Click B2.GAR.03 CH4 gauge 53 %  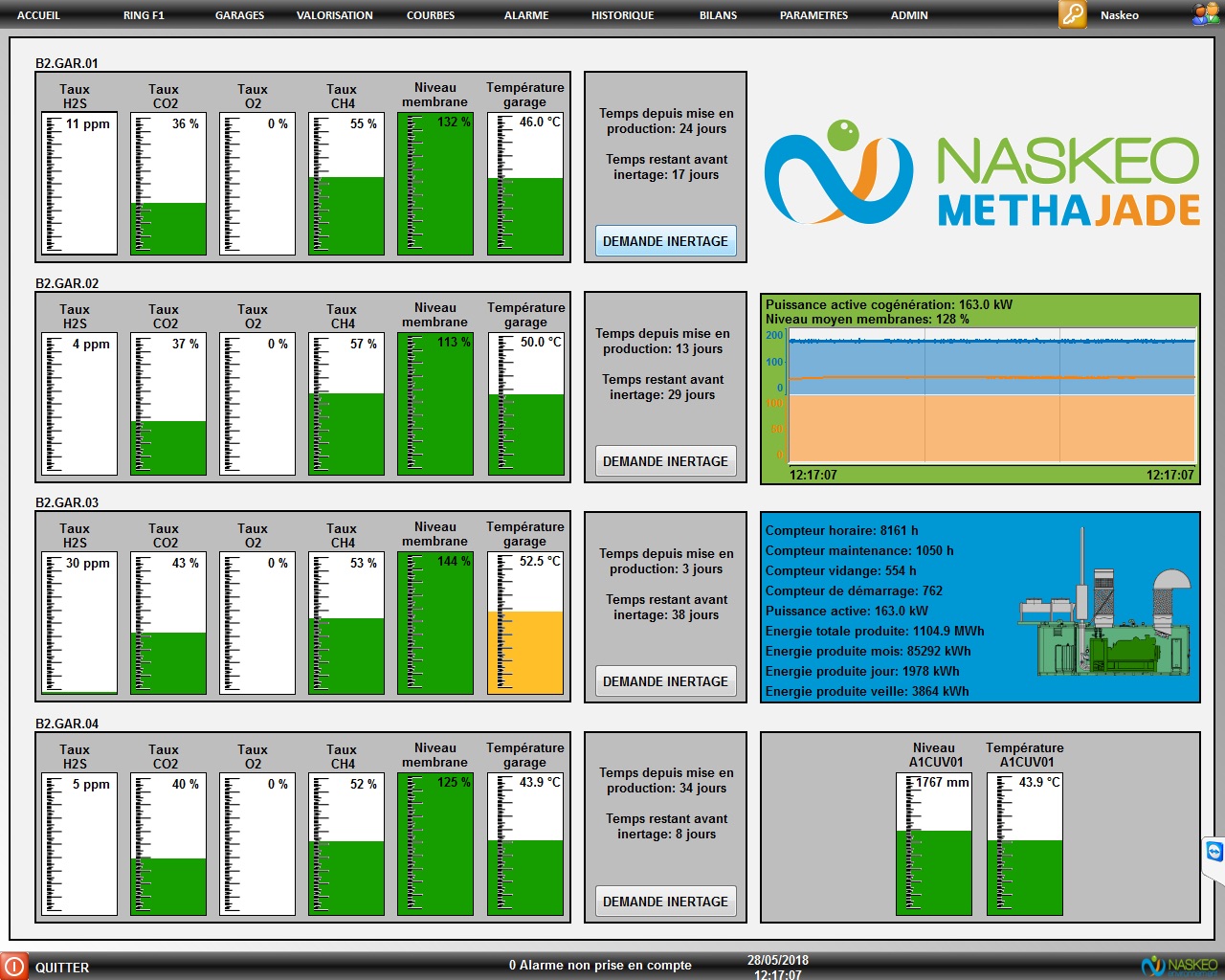click(x=346, y=623)
